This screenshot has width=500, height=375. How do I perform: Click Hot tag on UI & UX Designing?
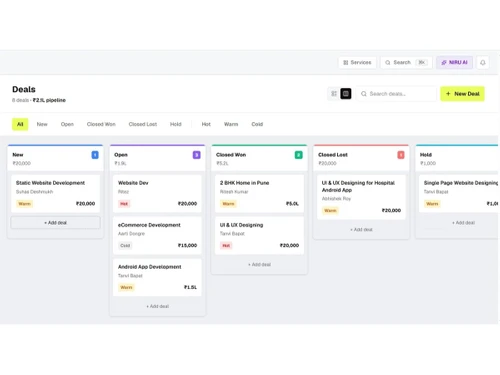pos(226,246)
